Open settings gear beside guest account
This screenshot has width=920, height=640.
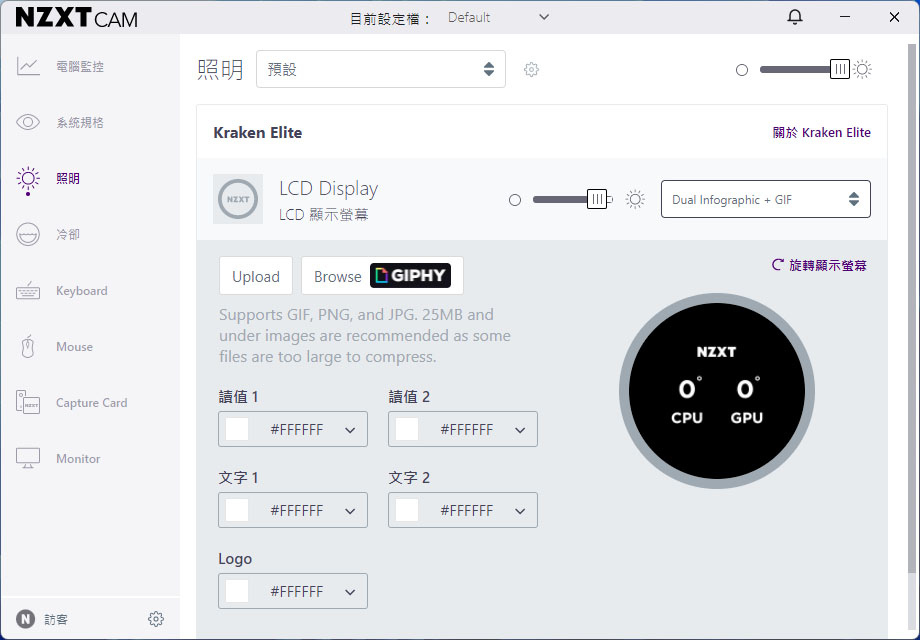click(x=155, y=619)
